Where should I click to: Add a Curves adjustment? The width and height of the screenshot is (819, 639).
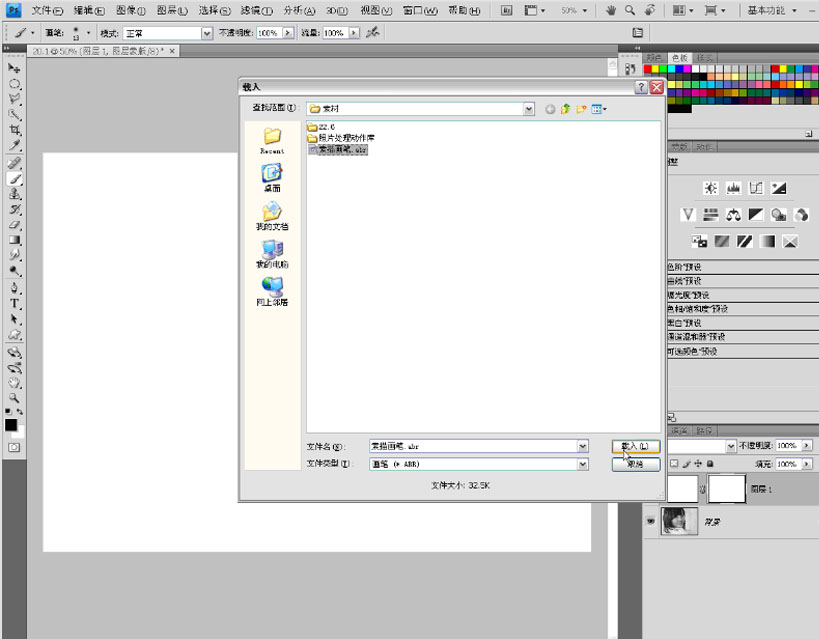(x=756, y=188)
